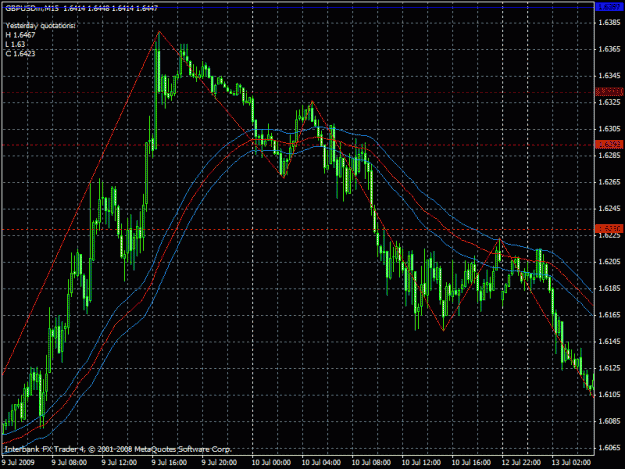Click the '10 Jul 04:00' time axis label
625x469 pixels.
pyautogui.click(x=321, y=463)
